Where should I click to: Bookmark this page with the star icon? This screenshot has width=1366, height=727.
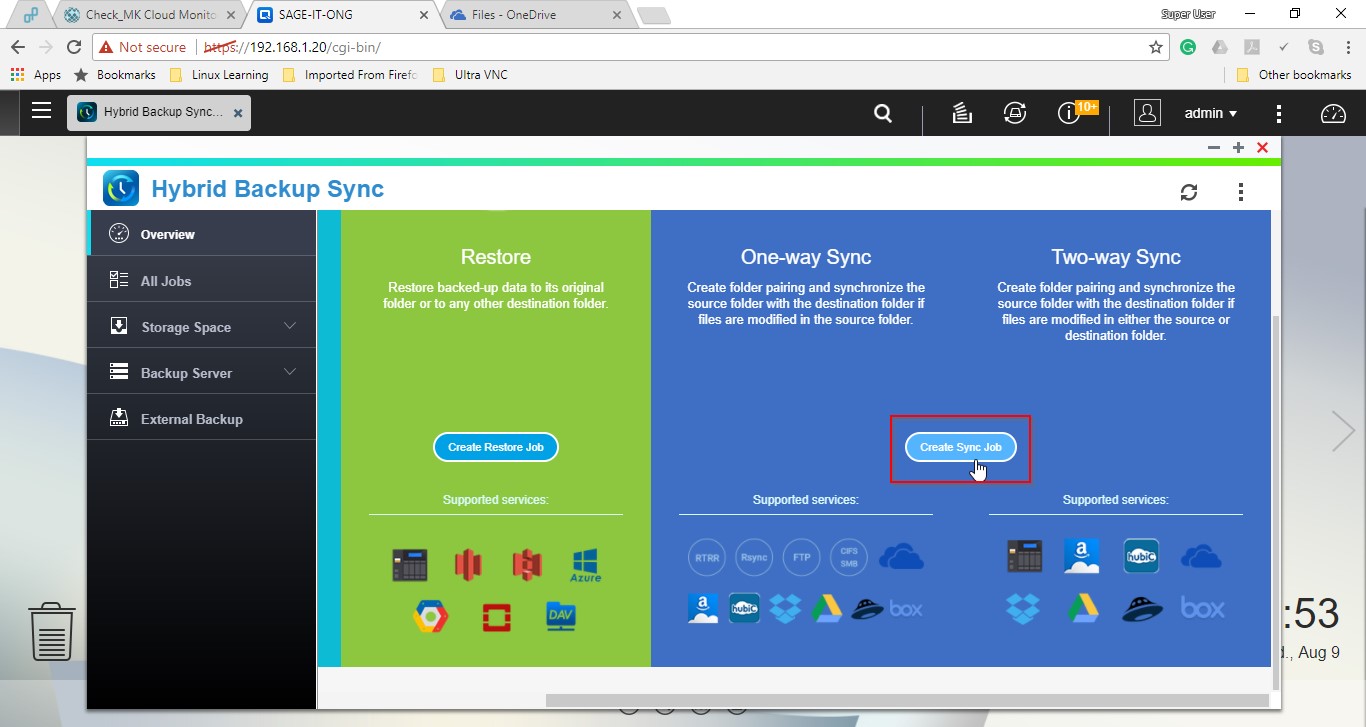tap(1156, 47)
